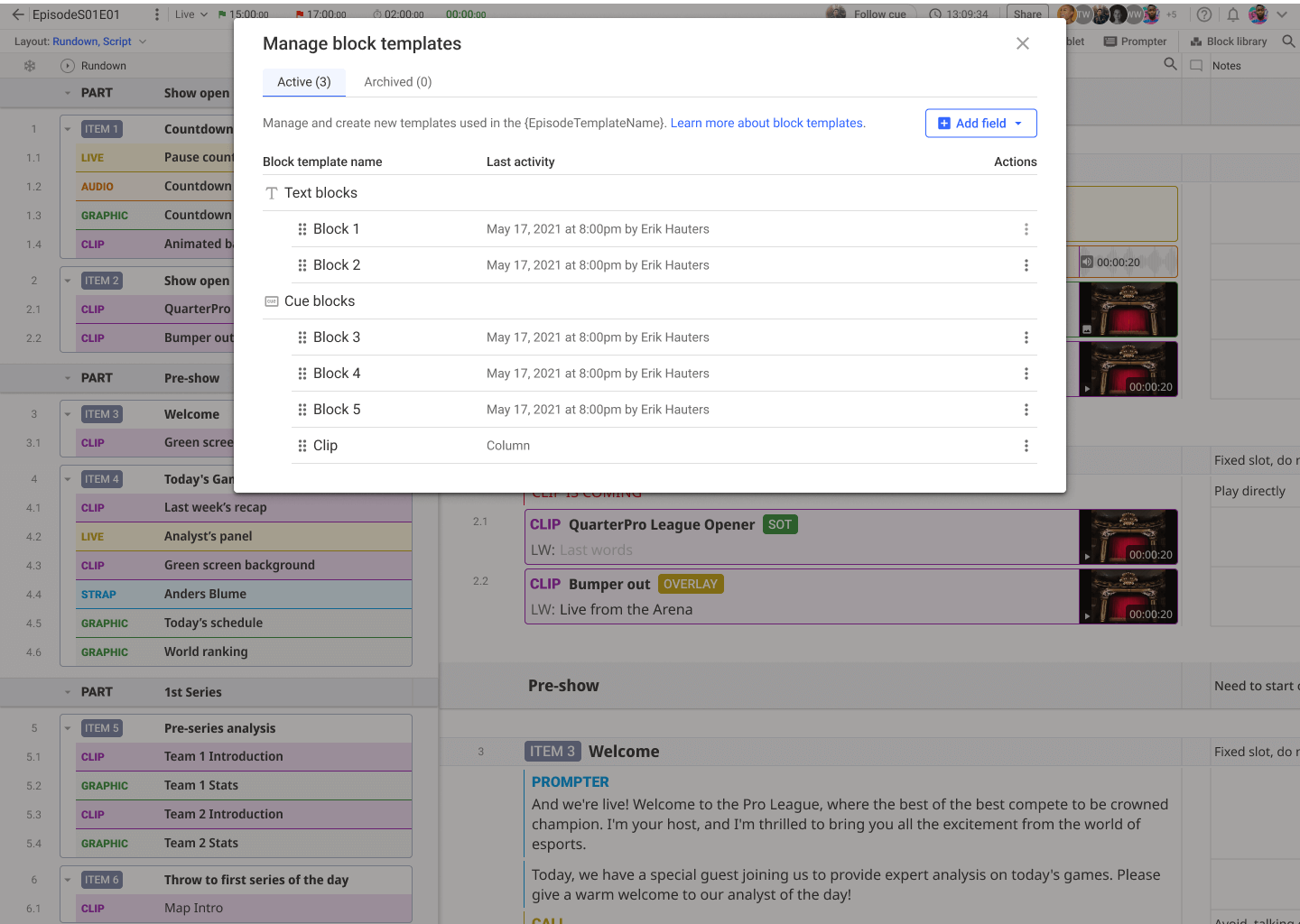Collapse the 1st Series PART section
1300x924 pixels.
pyautogui.click(x=68, y=692)
